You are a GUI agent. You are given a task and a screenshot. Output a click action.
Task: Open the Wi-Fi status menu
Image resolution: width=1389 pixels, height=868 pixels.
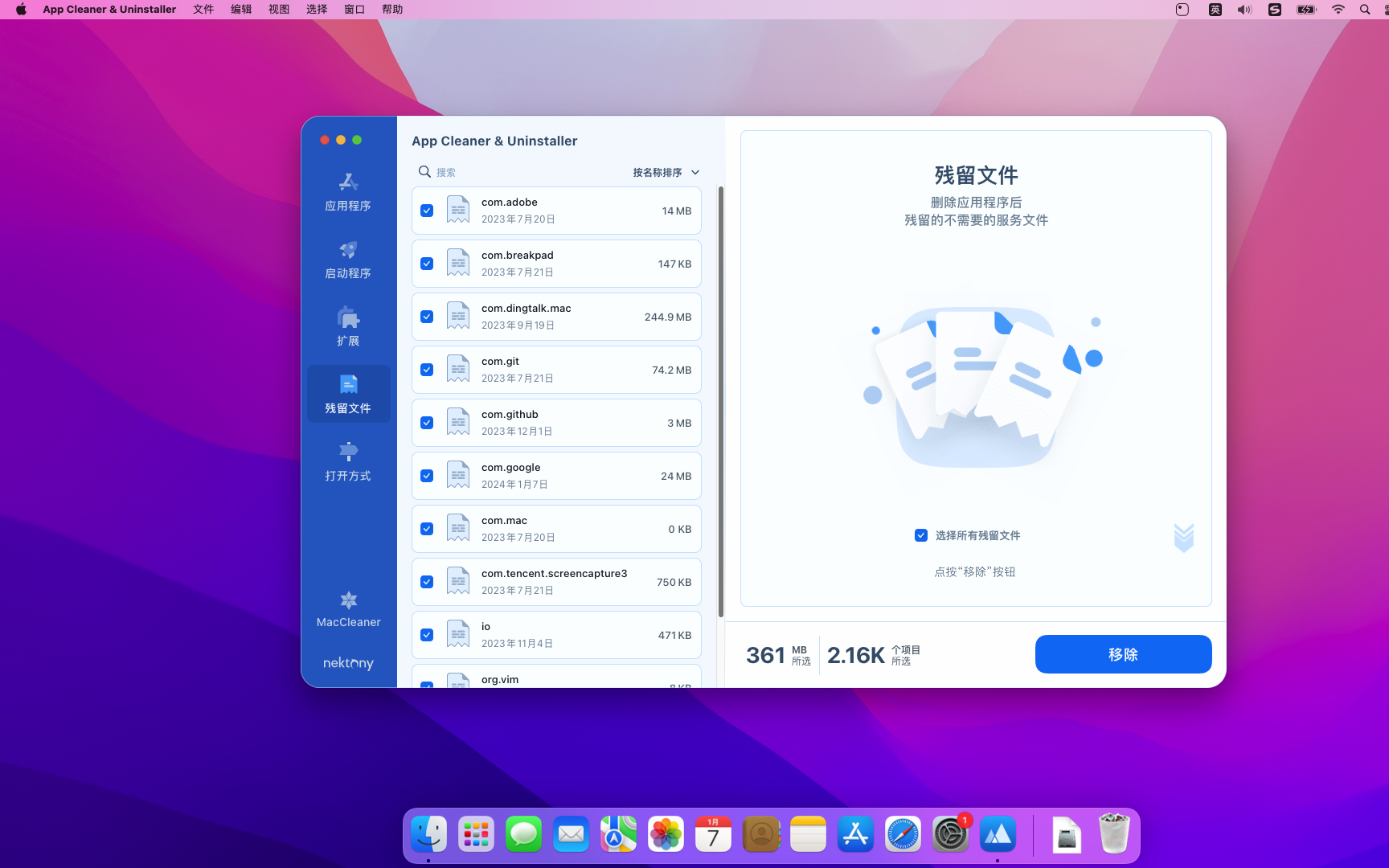(1338, 10)
